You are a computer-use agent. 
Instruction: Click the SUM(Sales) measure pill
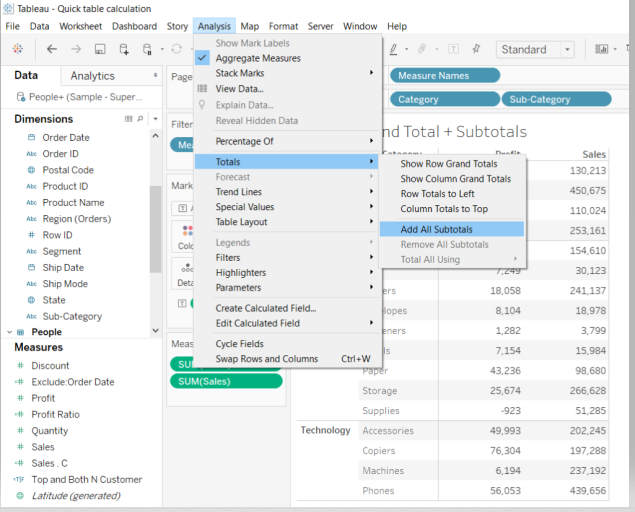[224, 381]
